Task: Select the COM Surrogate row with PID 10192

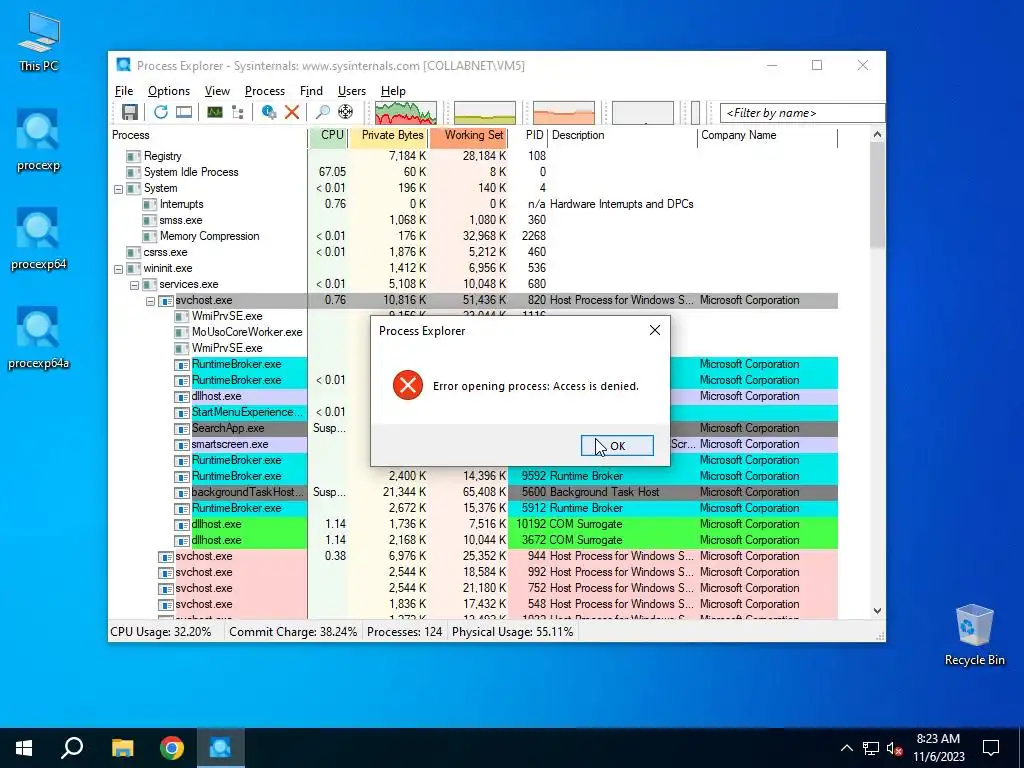Action: (x=474, y=524)
